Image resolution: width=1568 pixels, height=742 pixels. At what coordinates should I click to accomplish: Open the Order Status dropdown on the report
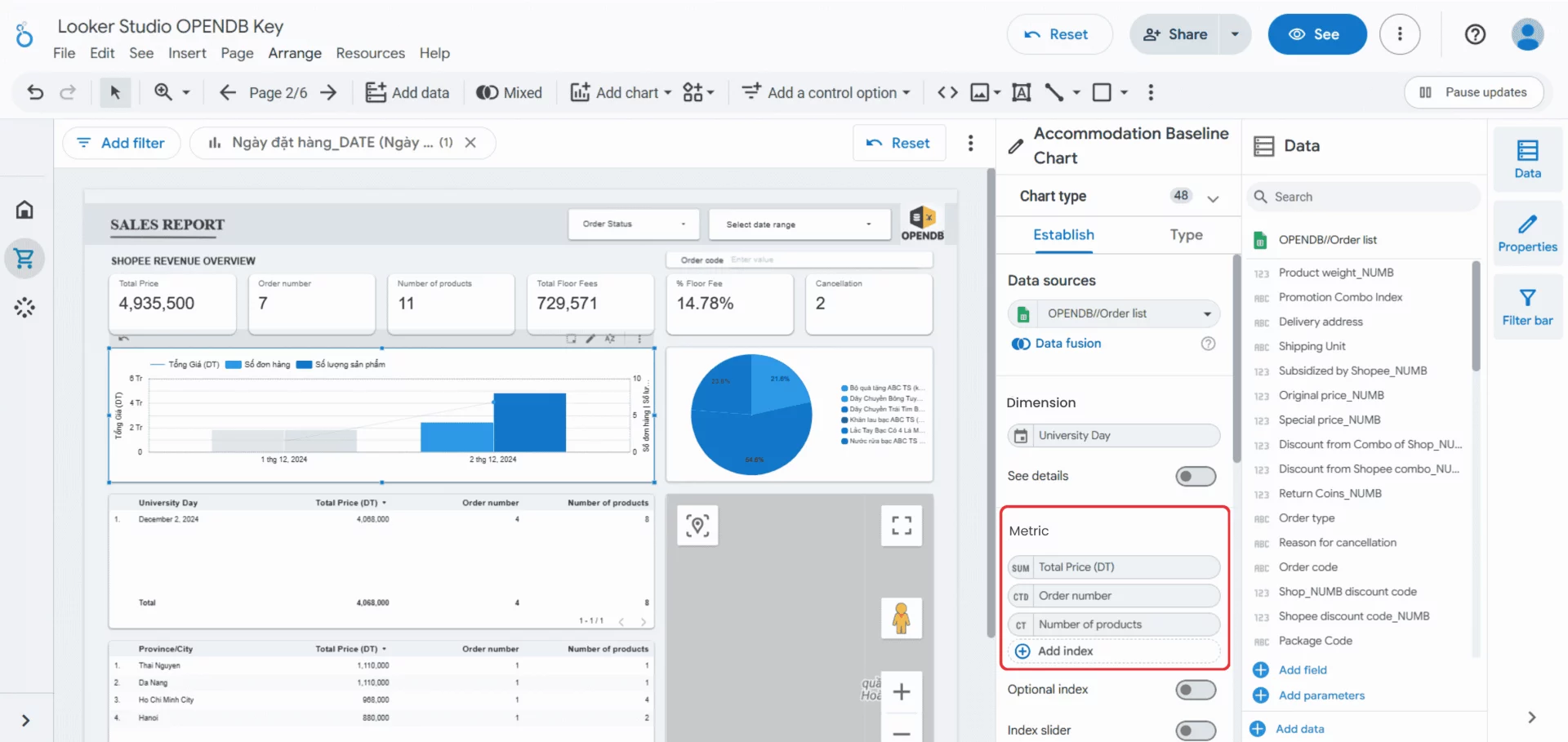coord(633,224)
